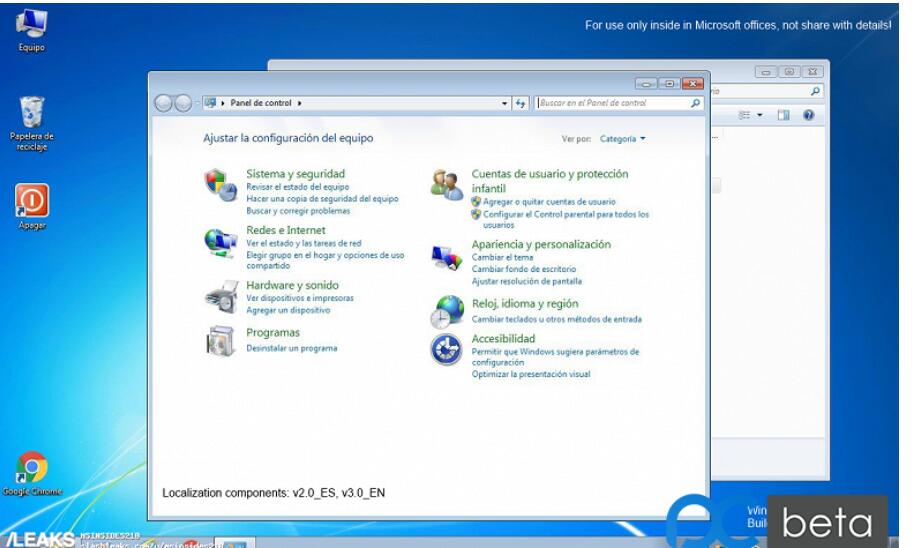
Task: Click Ajustar resolución de pantalla link
Action: tap(527, 281)
